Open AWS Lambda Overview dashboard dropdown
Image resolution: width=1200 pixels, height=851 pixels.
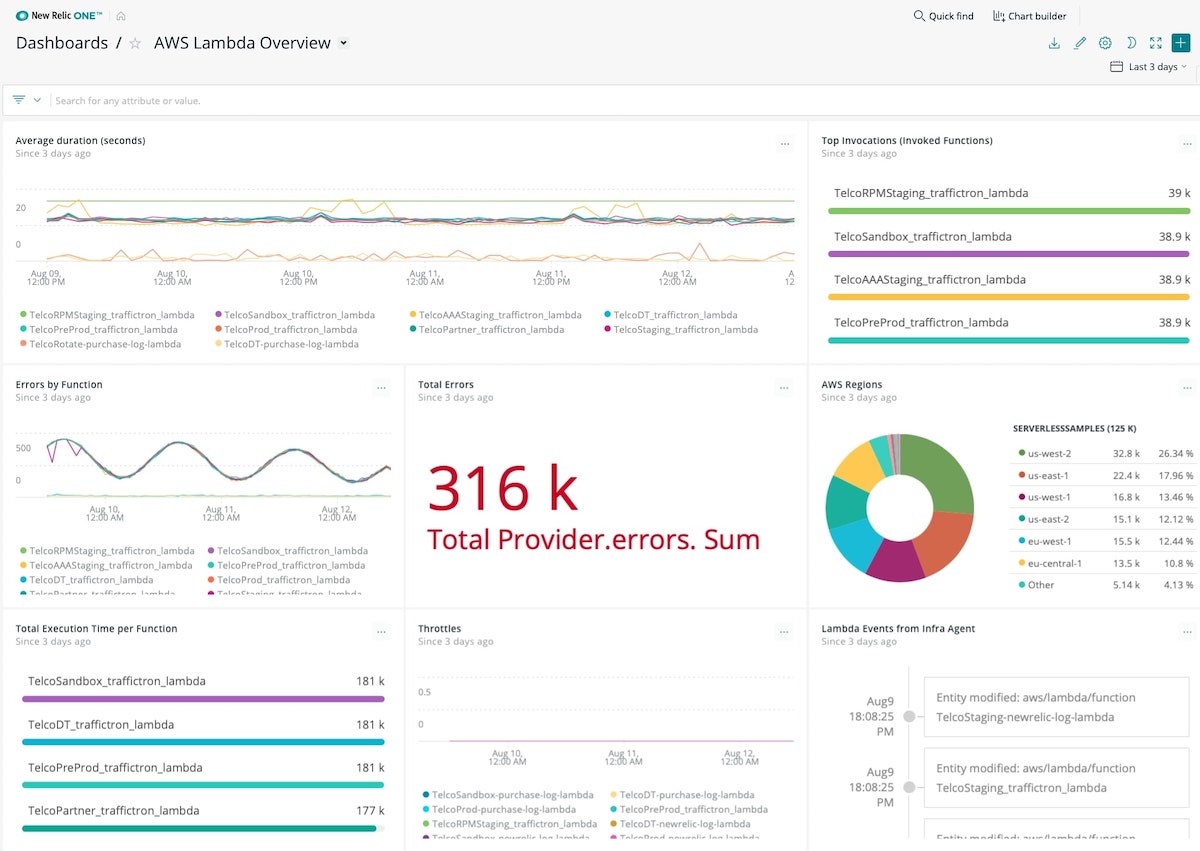pos(344,43)
